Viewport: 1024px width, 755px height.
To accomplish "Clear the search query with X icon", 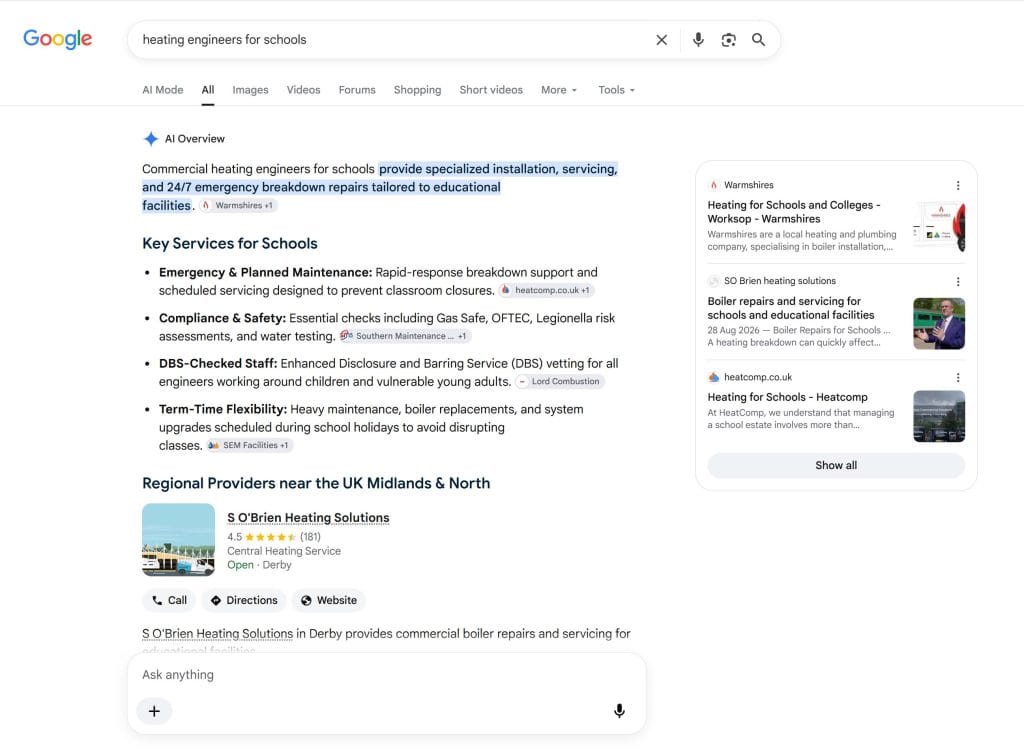I will (x=662, y=40).
